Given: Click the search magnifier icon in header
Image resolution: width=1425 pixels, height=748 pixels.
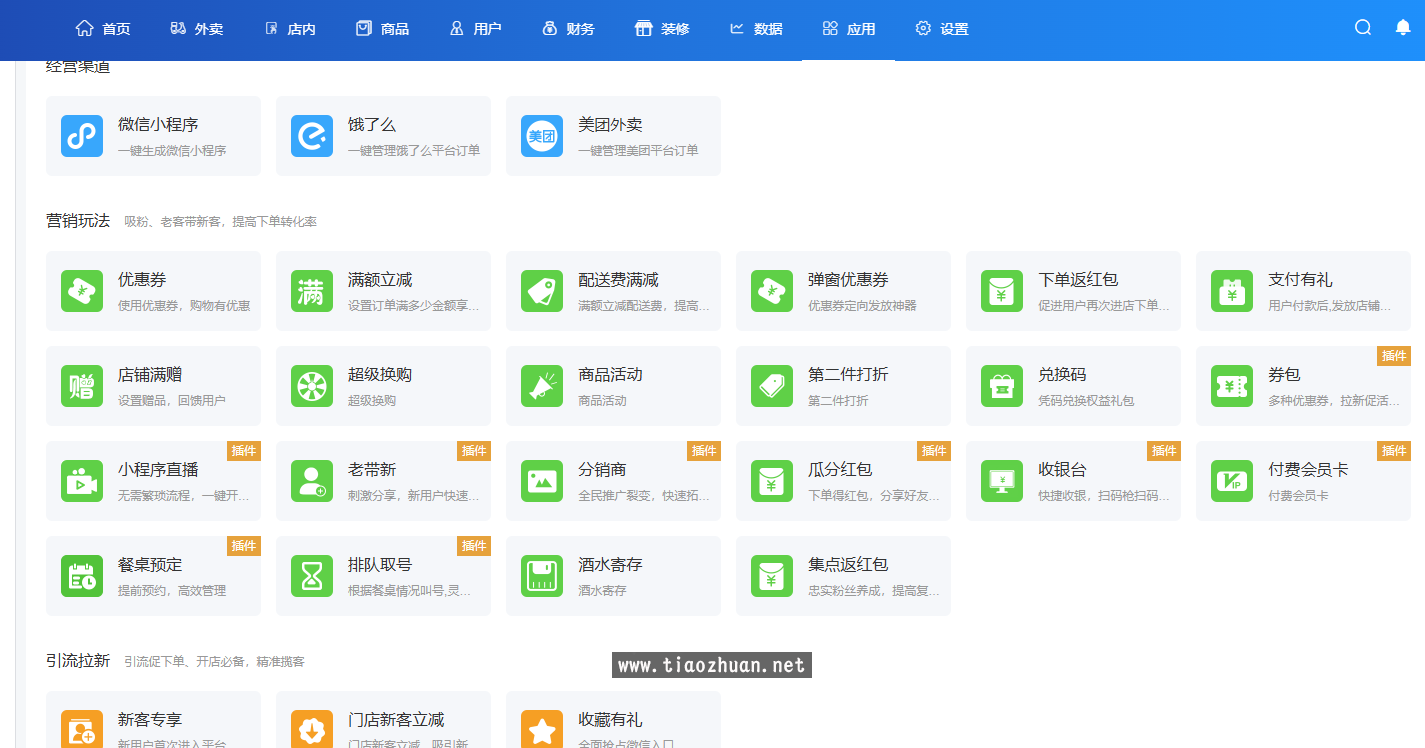Looking at the screenshot, I should point(1362,28).
